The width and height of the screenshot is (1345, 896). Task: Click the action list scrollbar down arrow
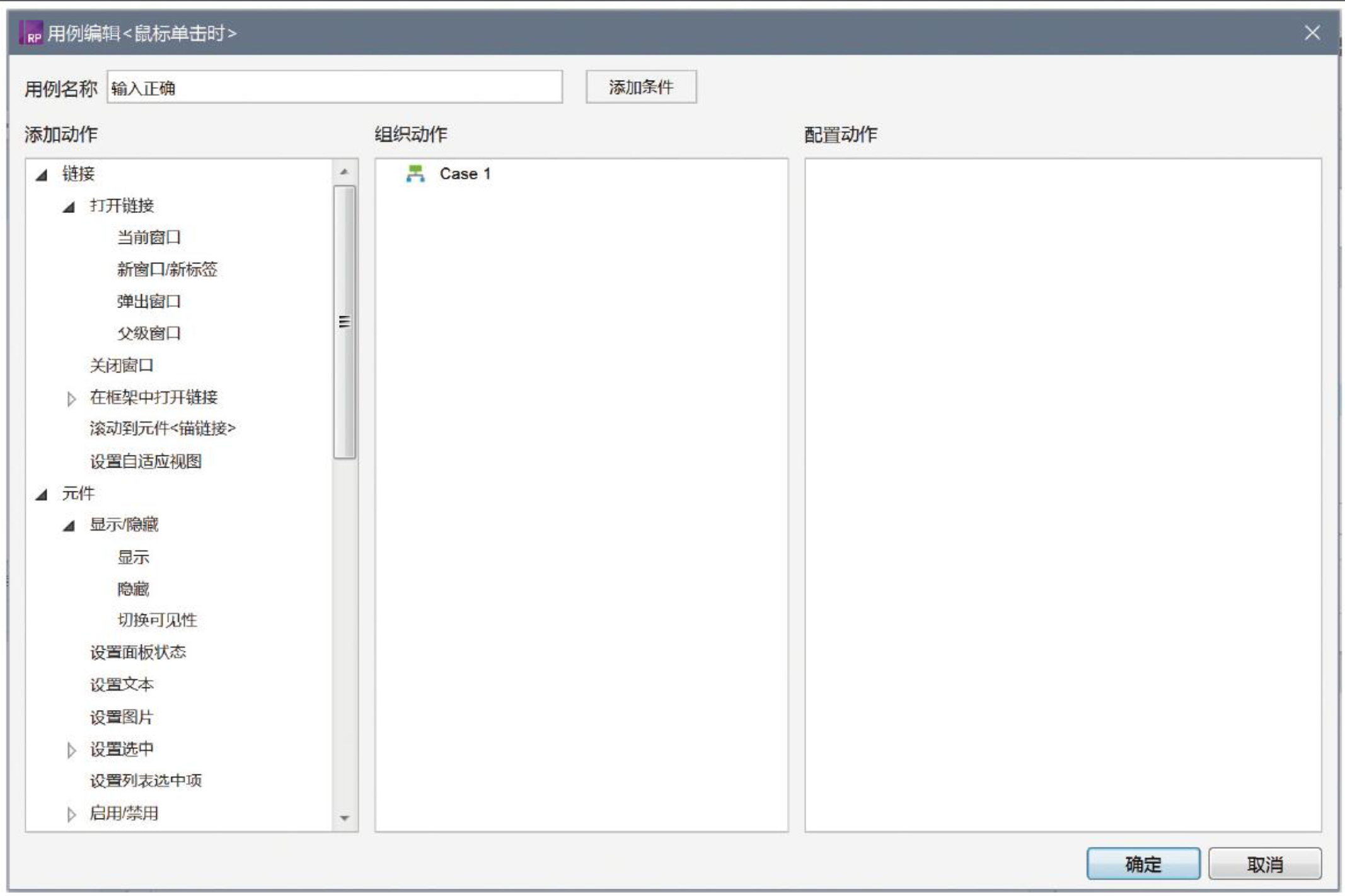click(x=344, y=818)
